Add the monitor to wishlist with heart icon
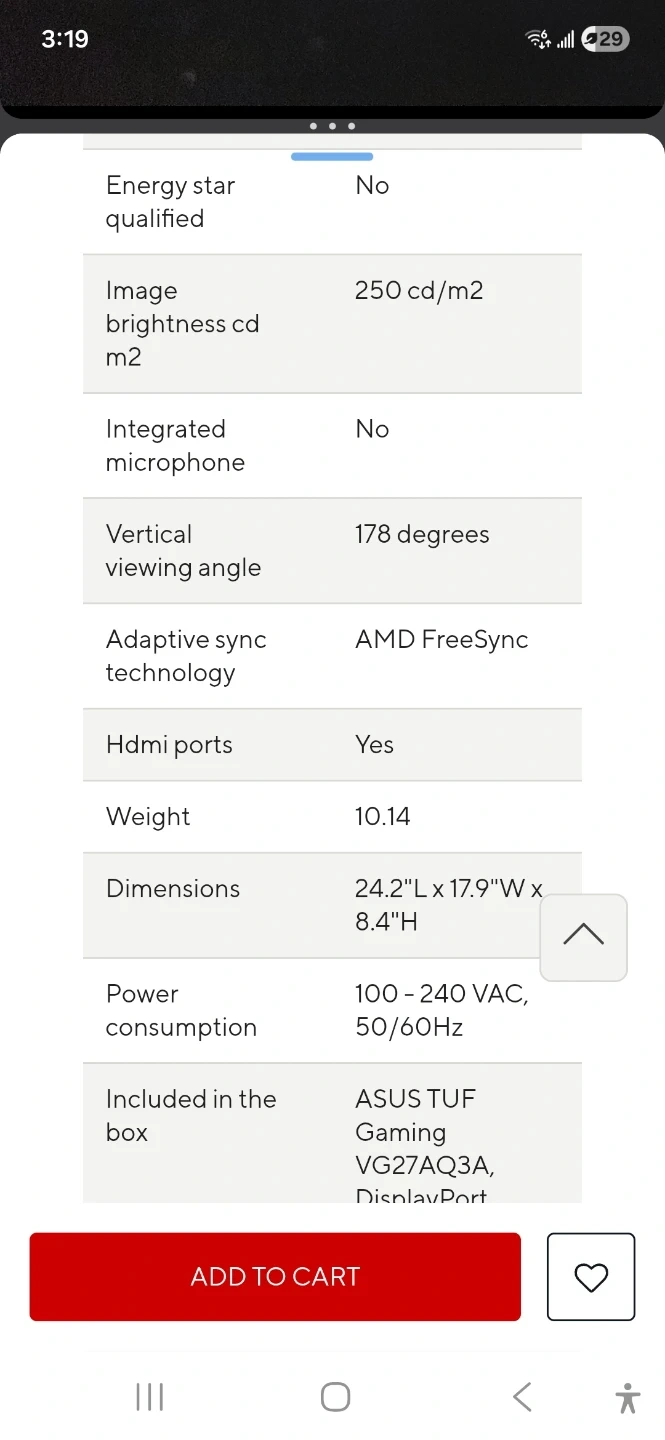 point(591,1277)
